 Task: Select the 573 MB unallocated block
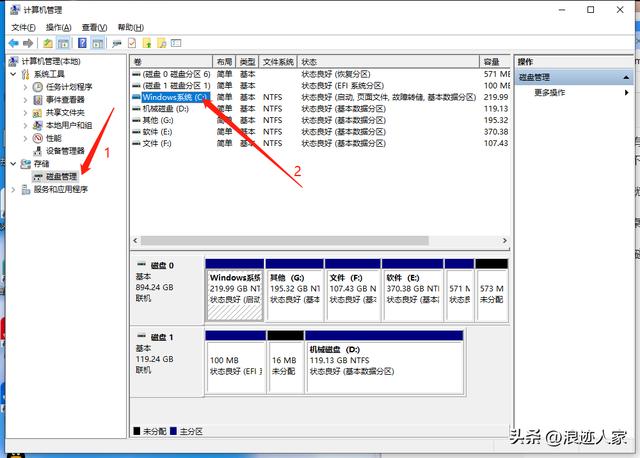[x=491, y=290]
